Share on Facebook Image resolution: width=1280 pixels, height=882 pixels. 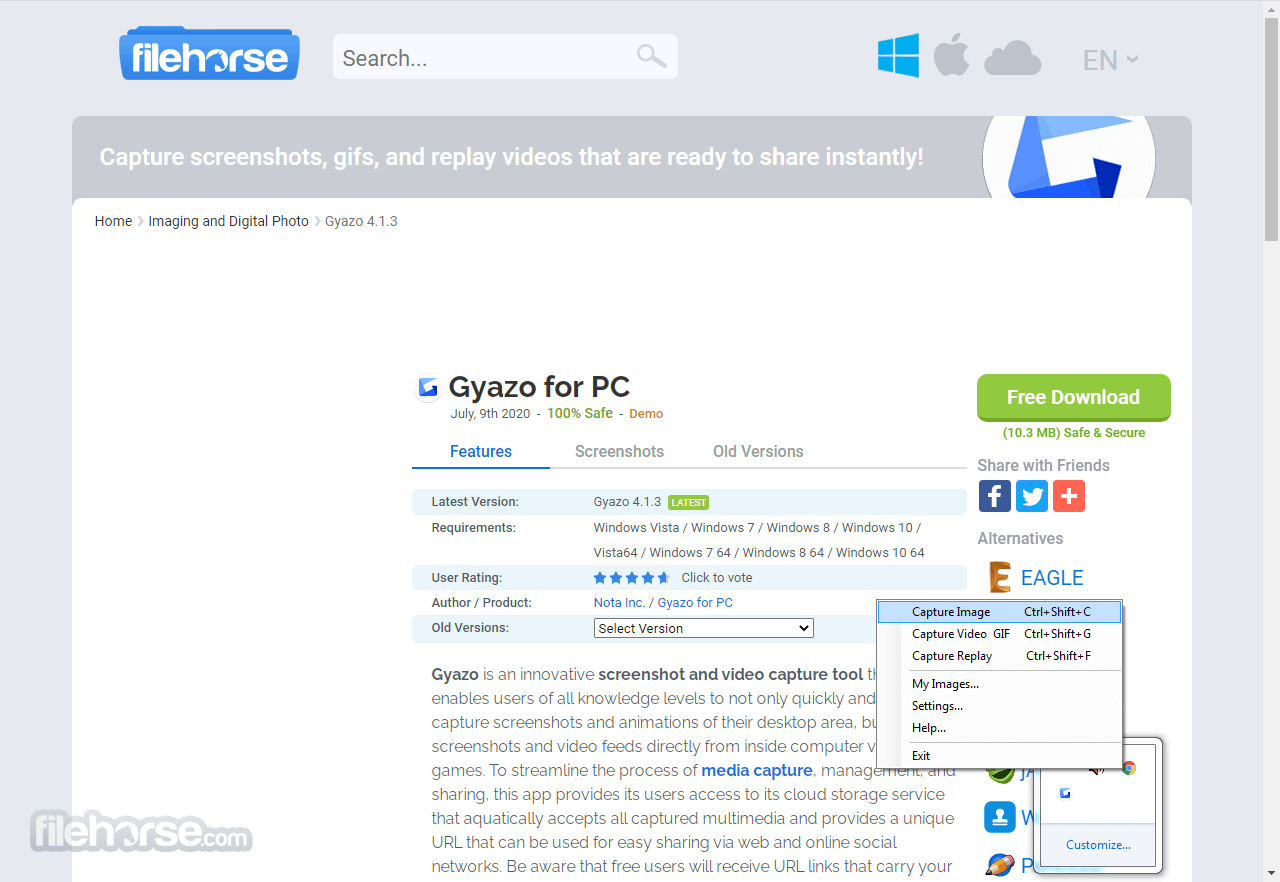pyautogui.click(x=994, y=496)
